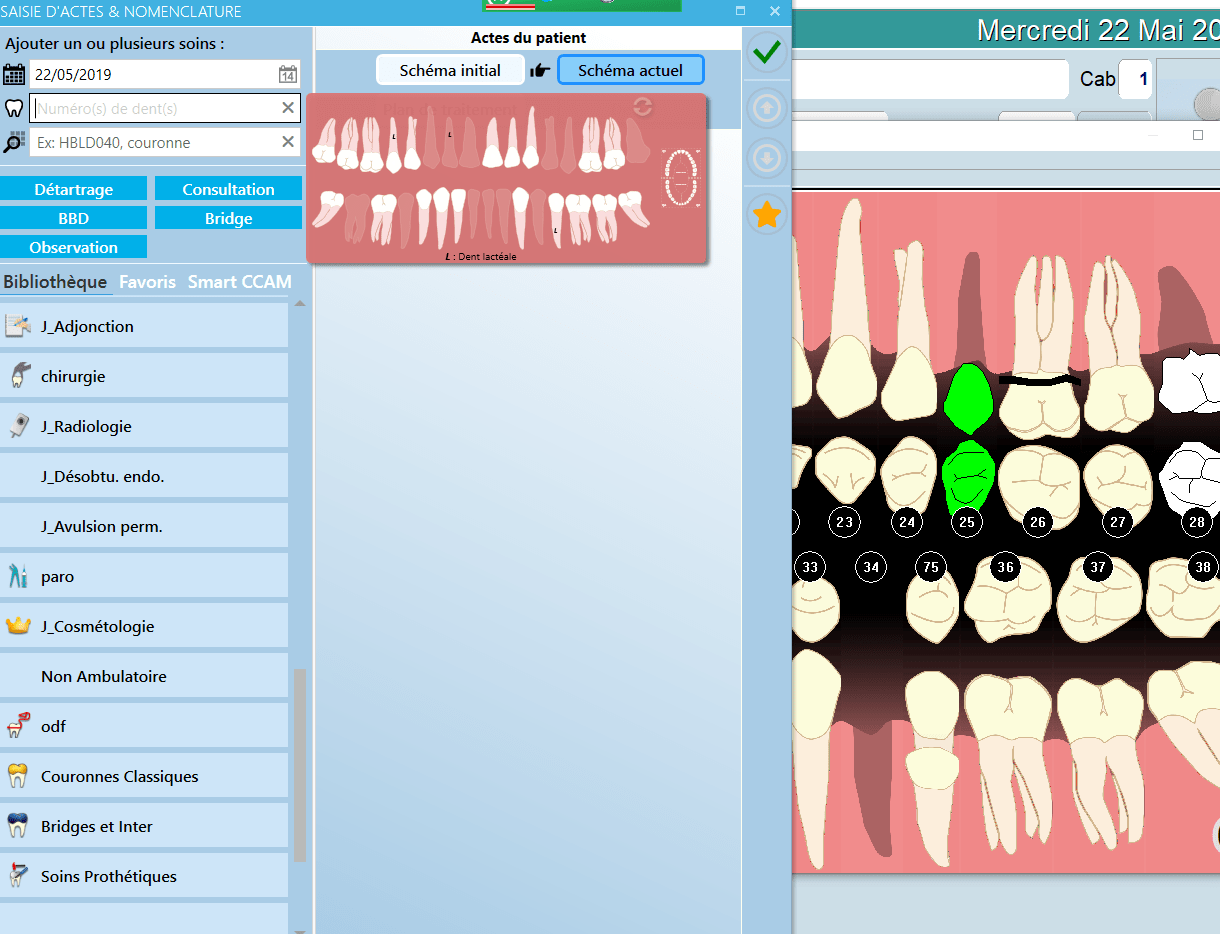Select tooth number 26 marker

tap(1037, 522)
